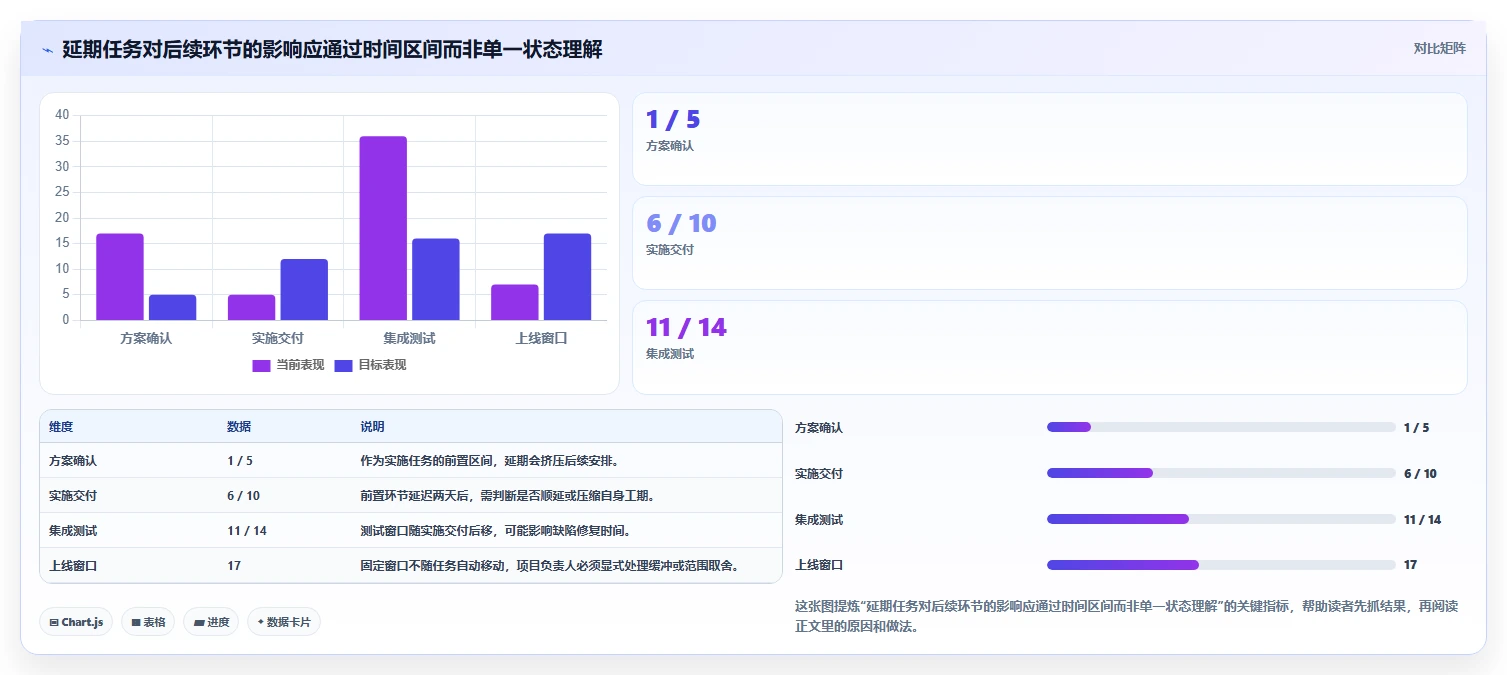Click the 6 / 10 实施交付 data card
Image resolution: width=1507 pixels, height=675 pixels.
click(x=1050, y=243)
